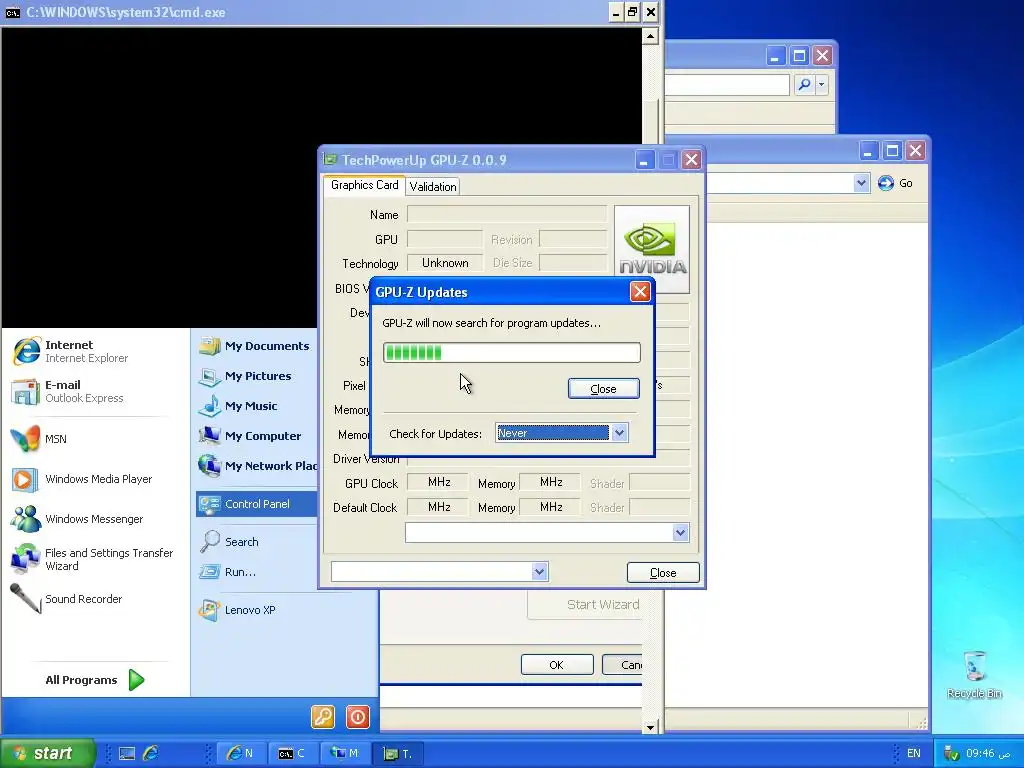Screen dimensions: 1024x768
Task: Open My Computer
Action: (x=249, y=436)
